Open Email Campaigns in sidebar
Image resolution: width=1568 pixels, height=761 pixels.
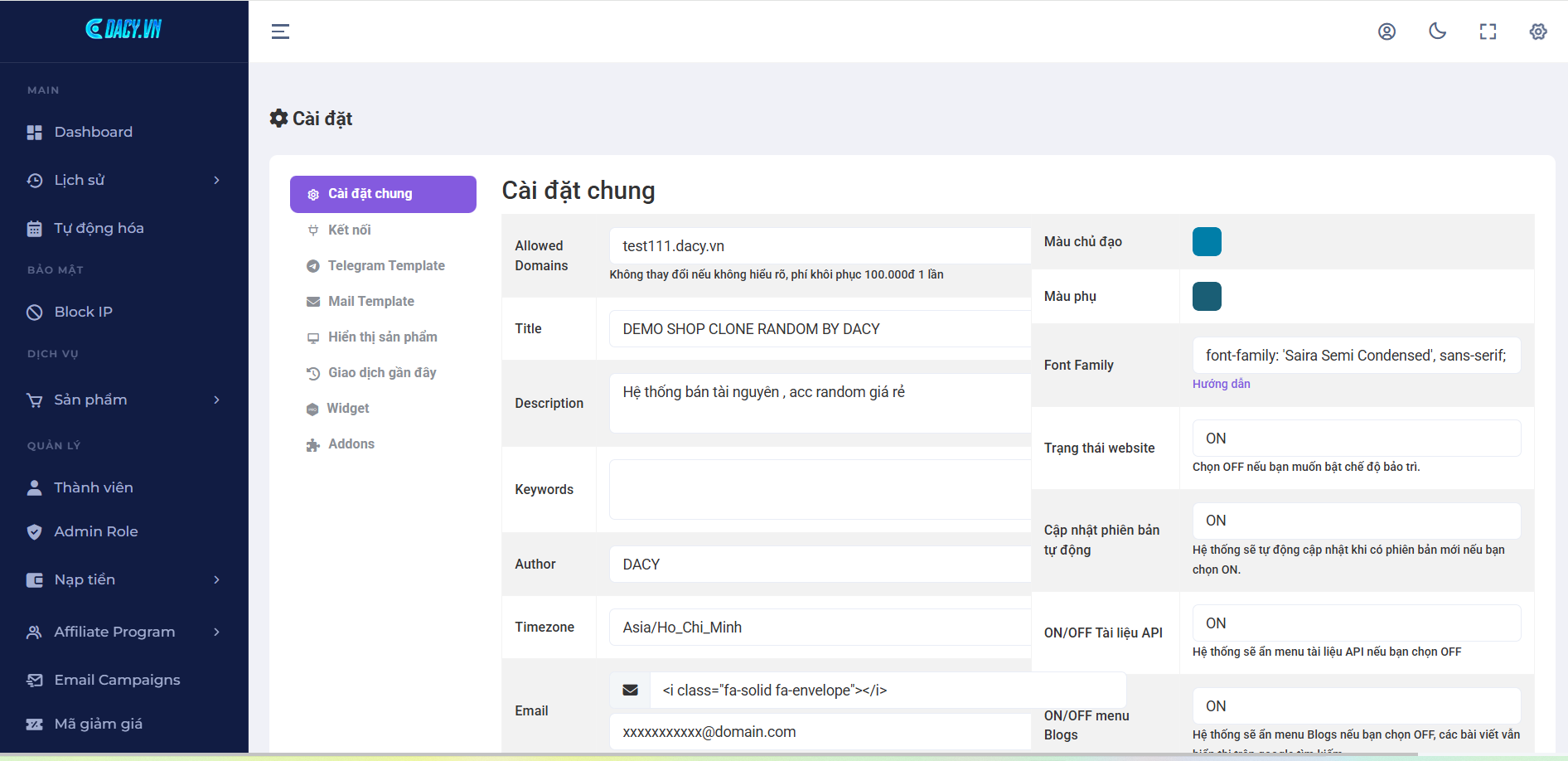117,680
